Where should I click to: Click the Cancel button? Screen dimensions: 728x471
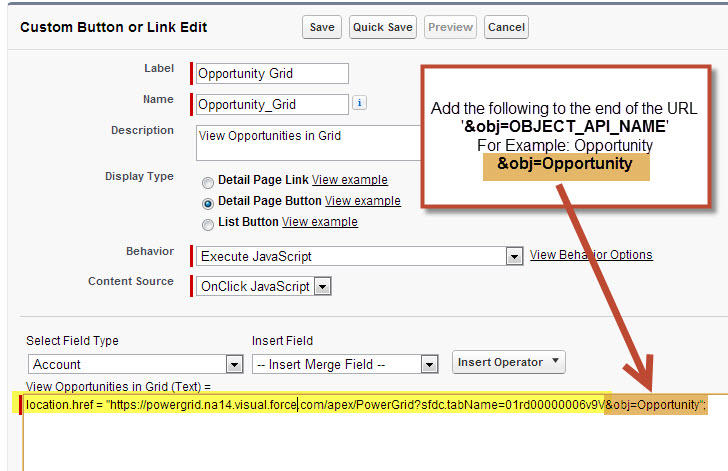506,28
